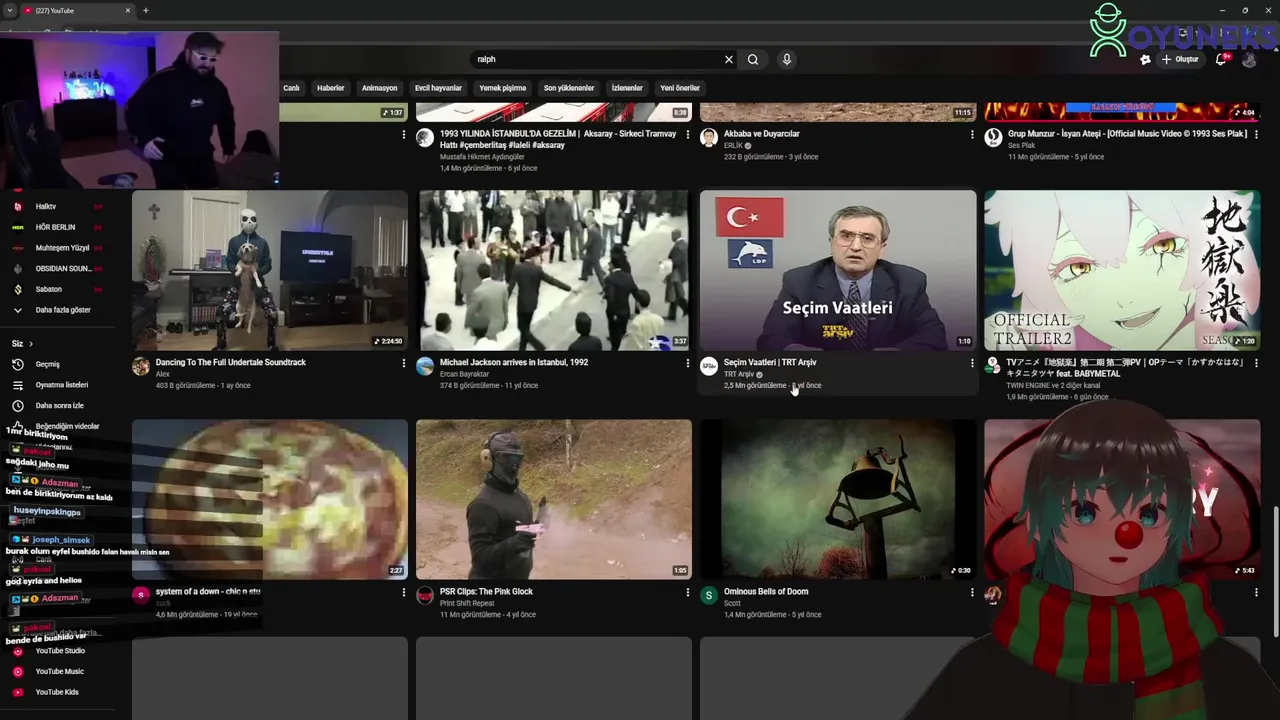Click the ERLİK channel name
The width and height of the screenshot is (1280, 720).
pos(733,145)
